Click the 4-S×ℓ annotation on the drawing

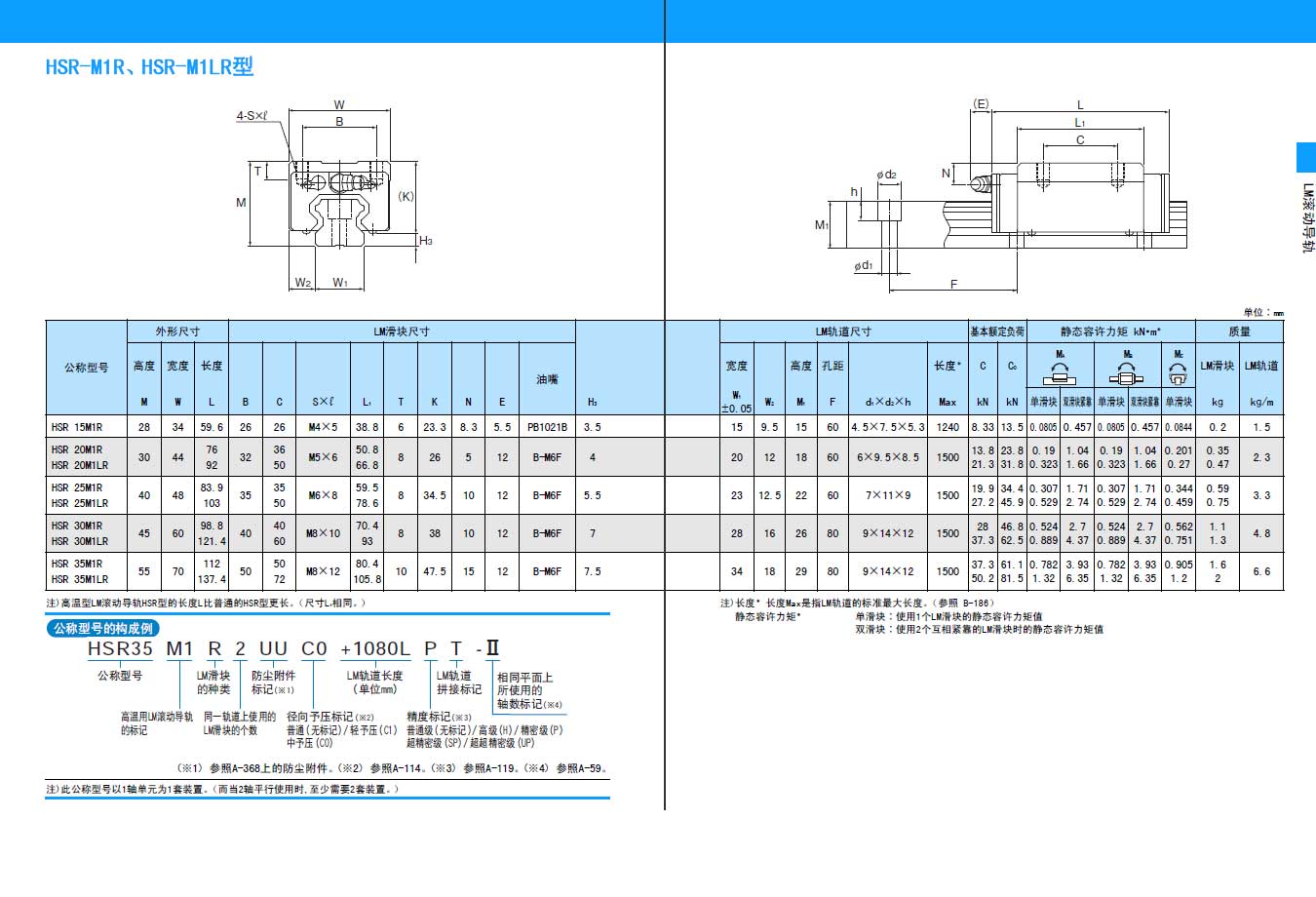pos(252,115)
